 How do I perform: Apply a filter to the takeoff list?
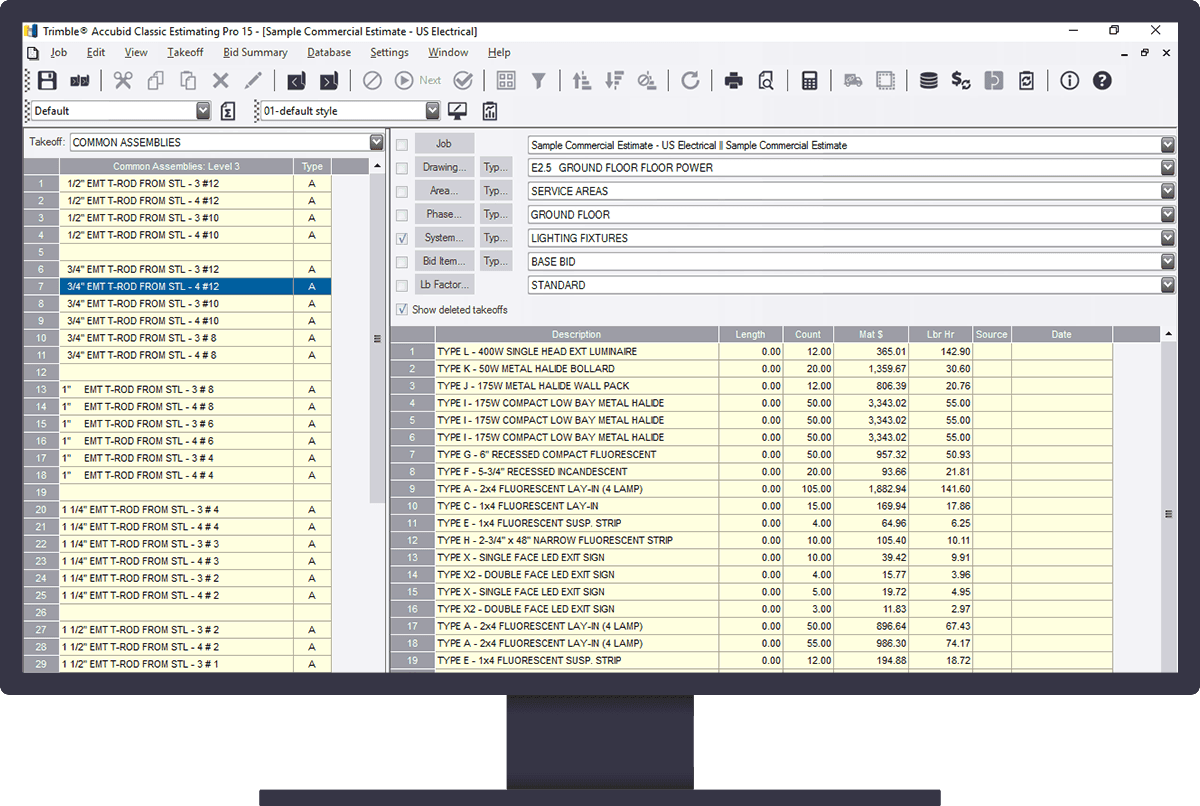pyautogui.click(x=540, y=80)
